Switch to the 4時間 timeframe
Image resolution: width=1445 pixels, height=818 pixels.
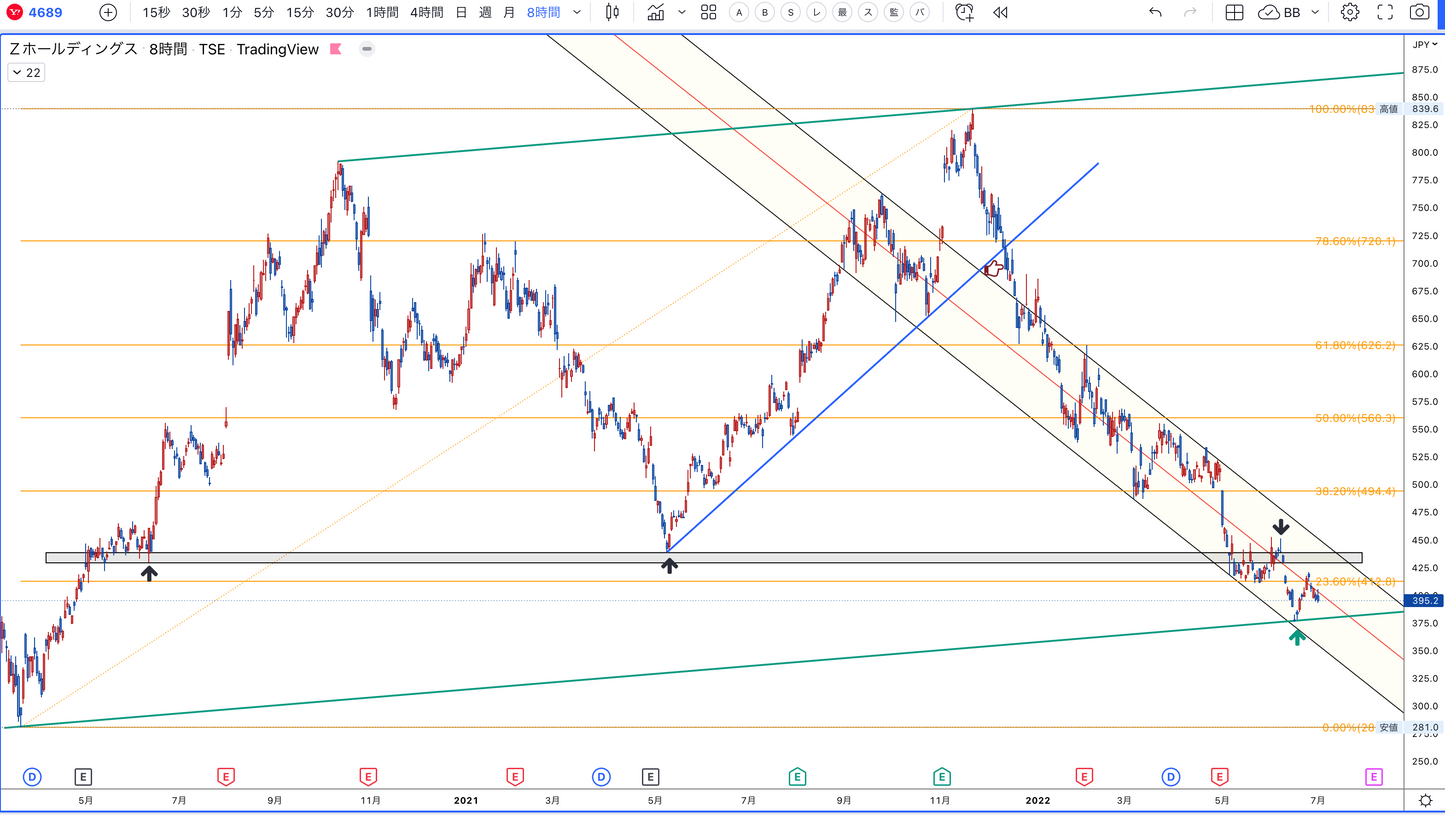point(427,12)
